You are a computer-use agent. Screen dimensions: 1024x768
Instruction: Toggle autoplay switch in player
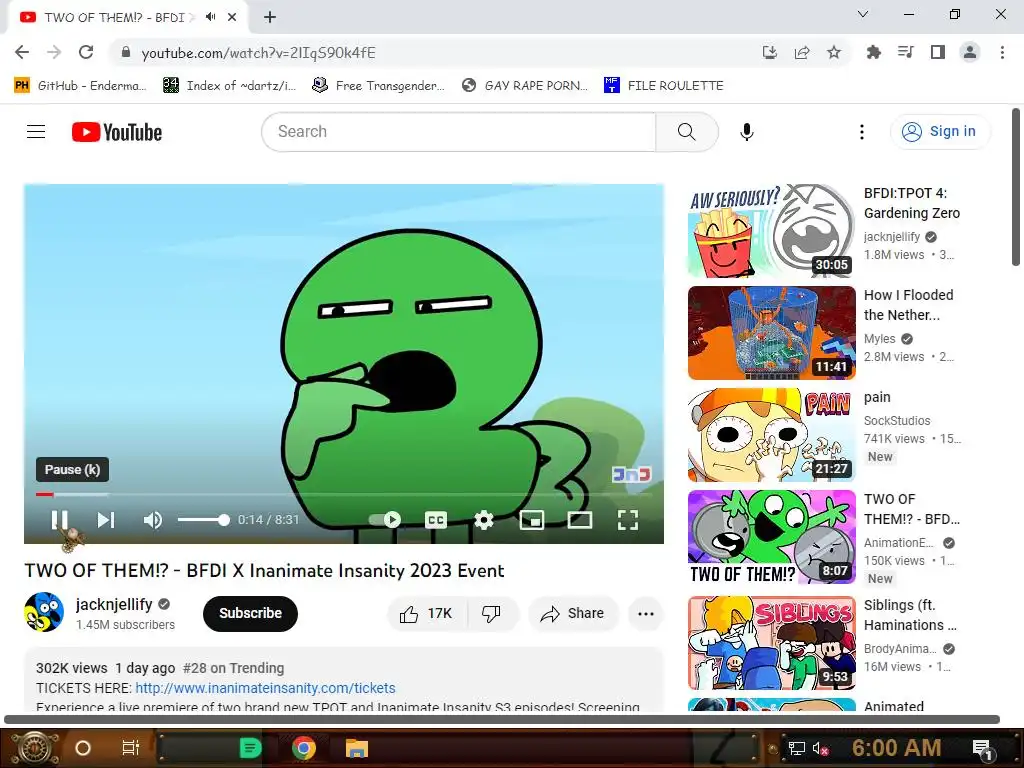(x=385, y=520)
